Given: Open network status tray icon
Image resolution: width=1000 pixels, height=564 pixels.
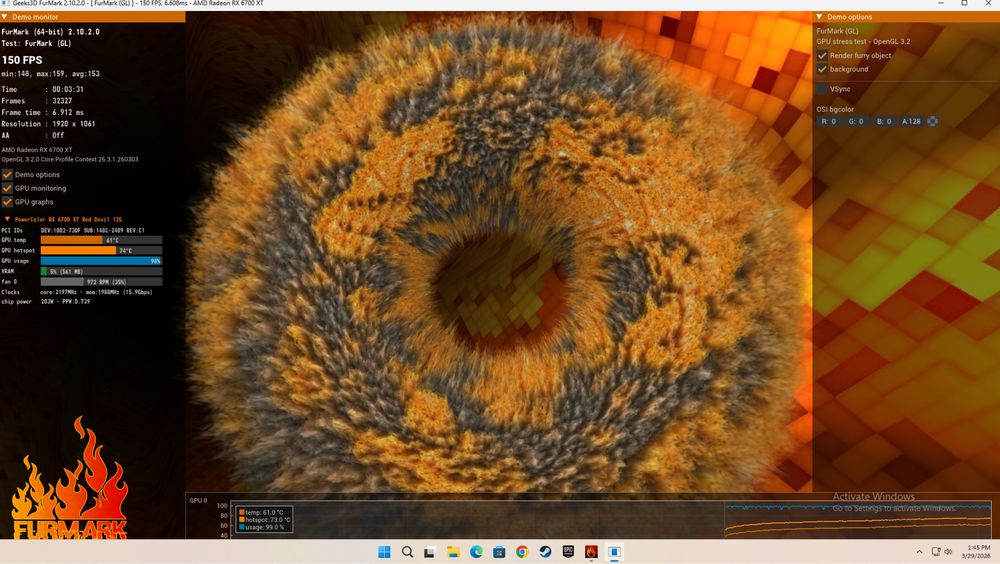Looking at the screenshot, I should (936, 552).
